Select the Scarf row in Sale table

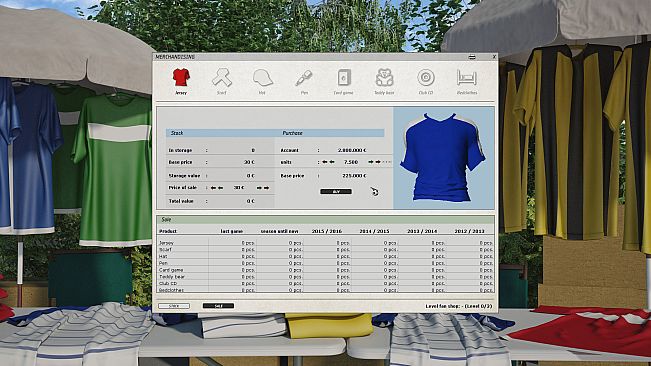coord(326,250)
